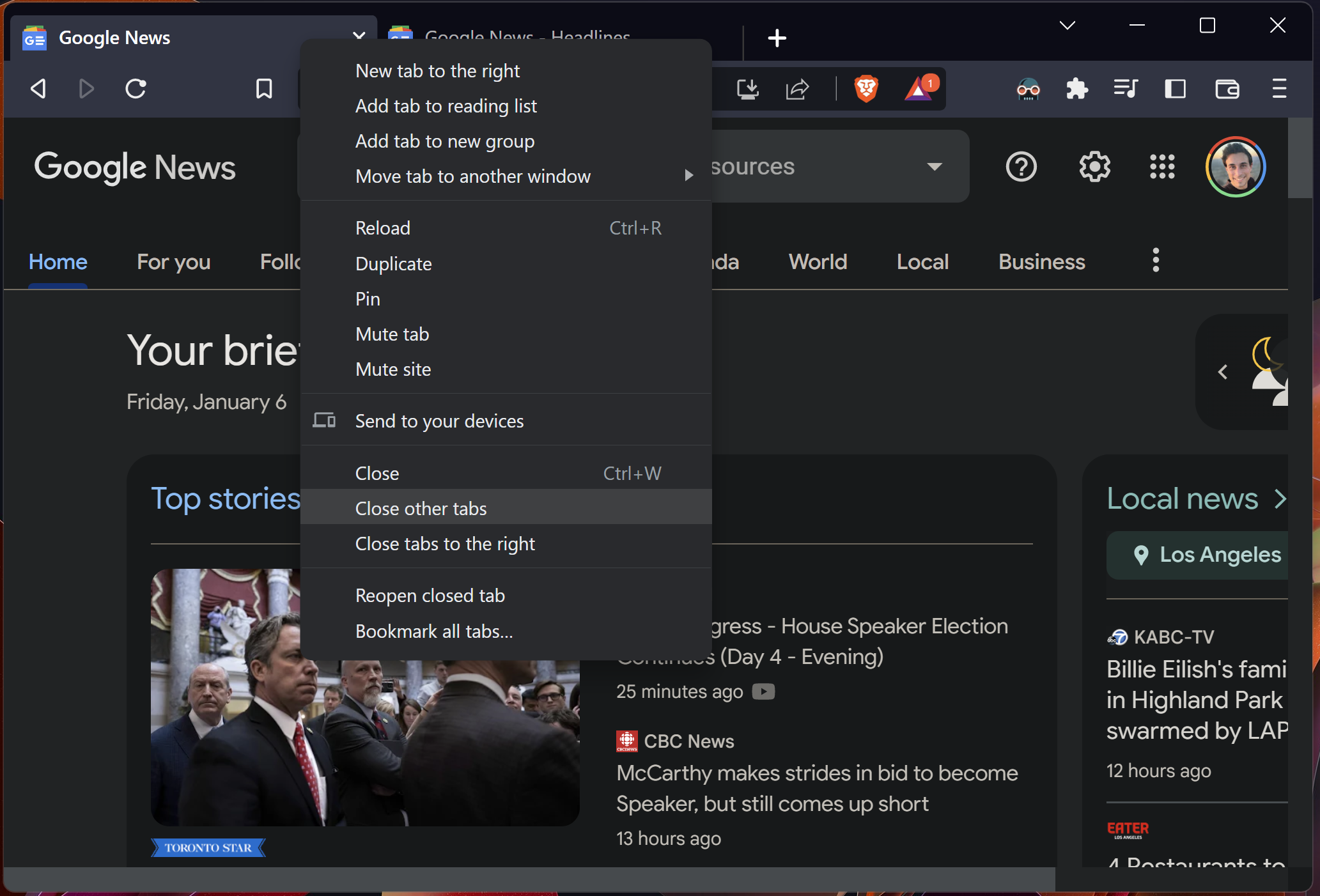Image resolution: width=1320 pixels, height=896 pixels.
Task: Click the Google News logo
Action: (135, 167)
